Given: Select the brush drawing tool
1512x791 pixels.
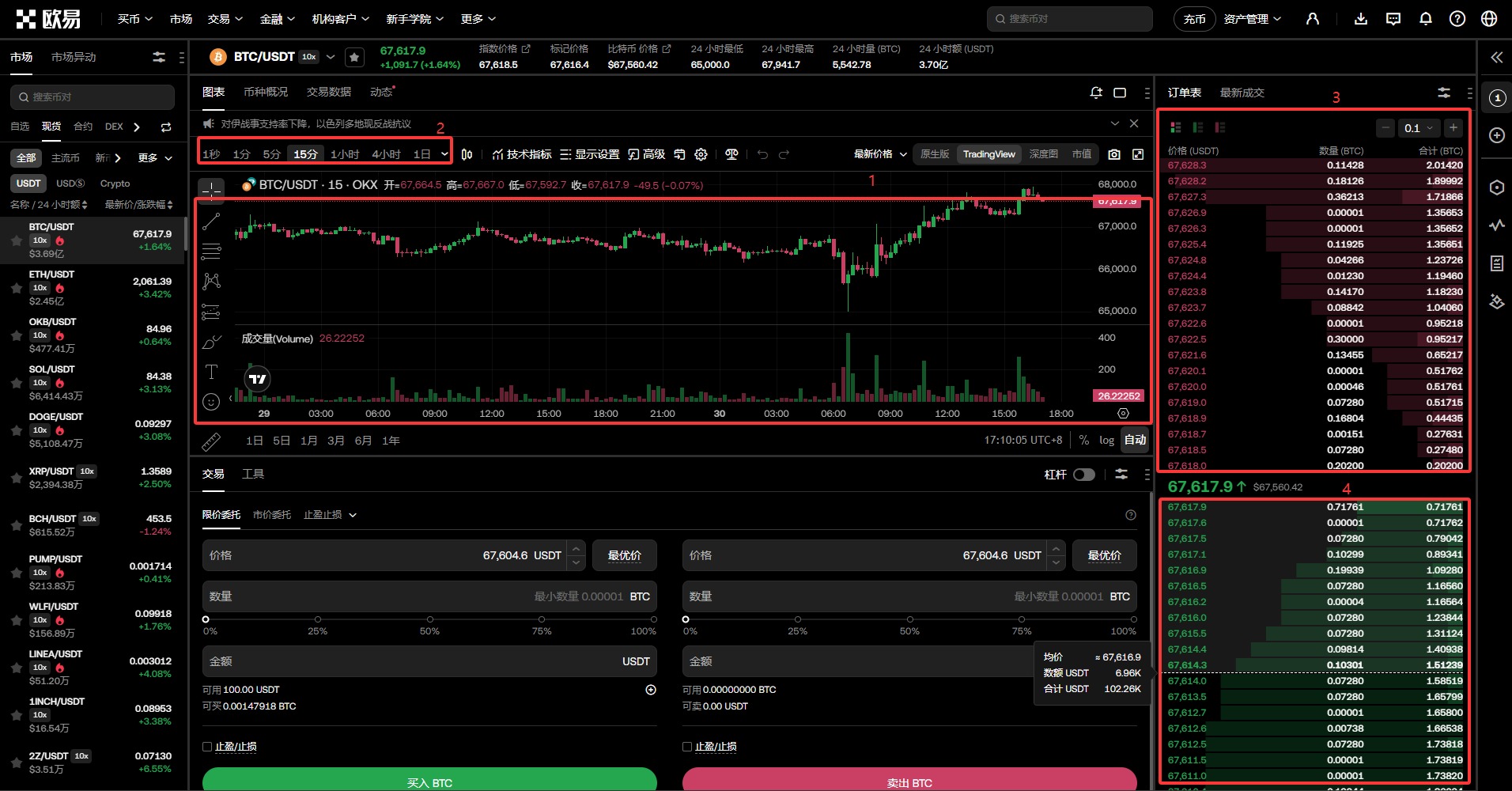Looking at the screenshot, I should 211,342.
